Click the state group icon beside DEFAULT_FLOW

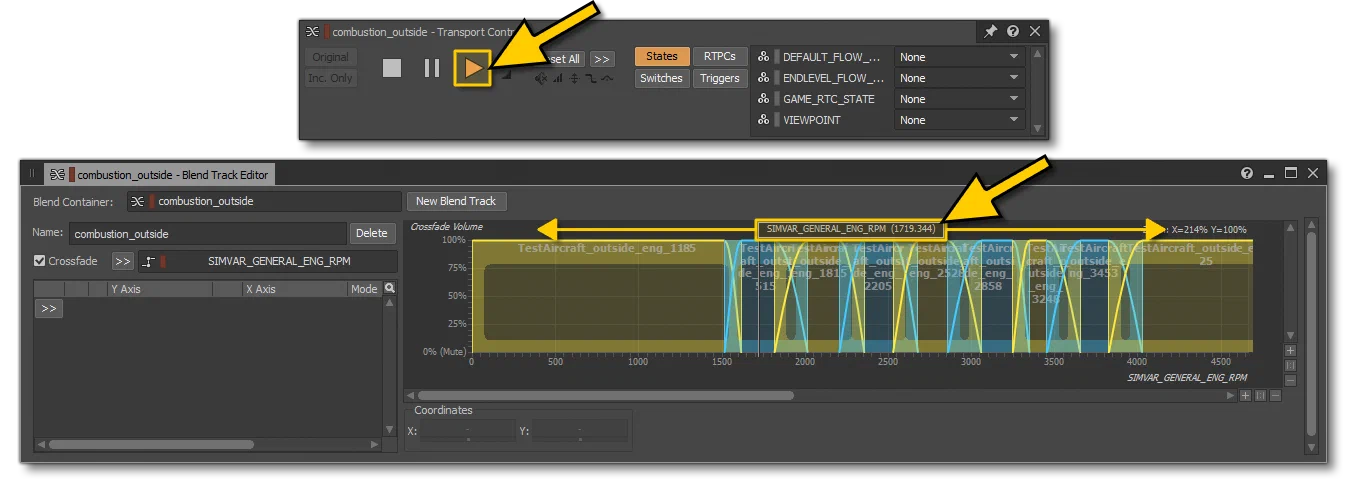pos(764,57)
